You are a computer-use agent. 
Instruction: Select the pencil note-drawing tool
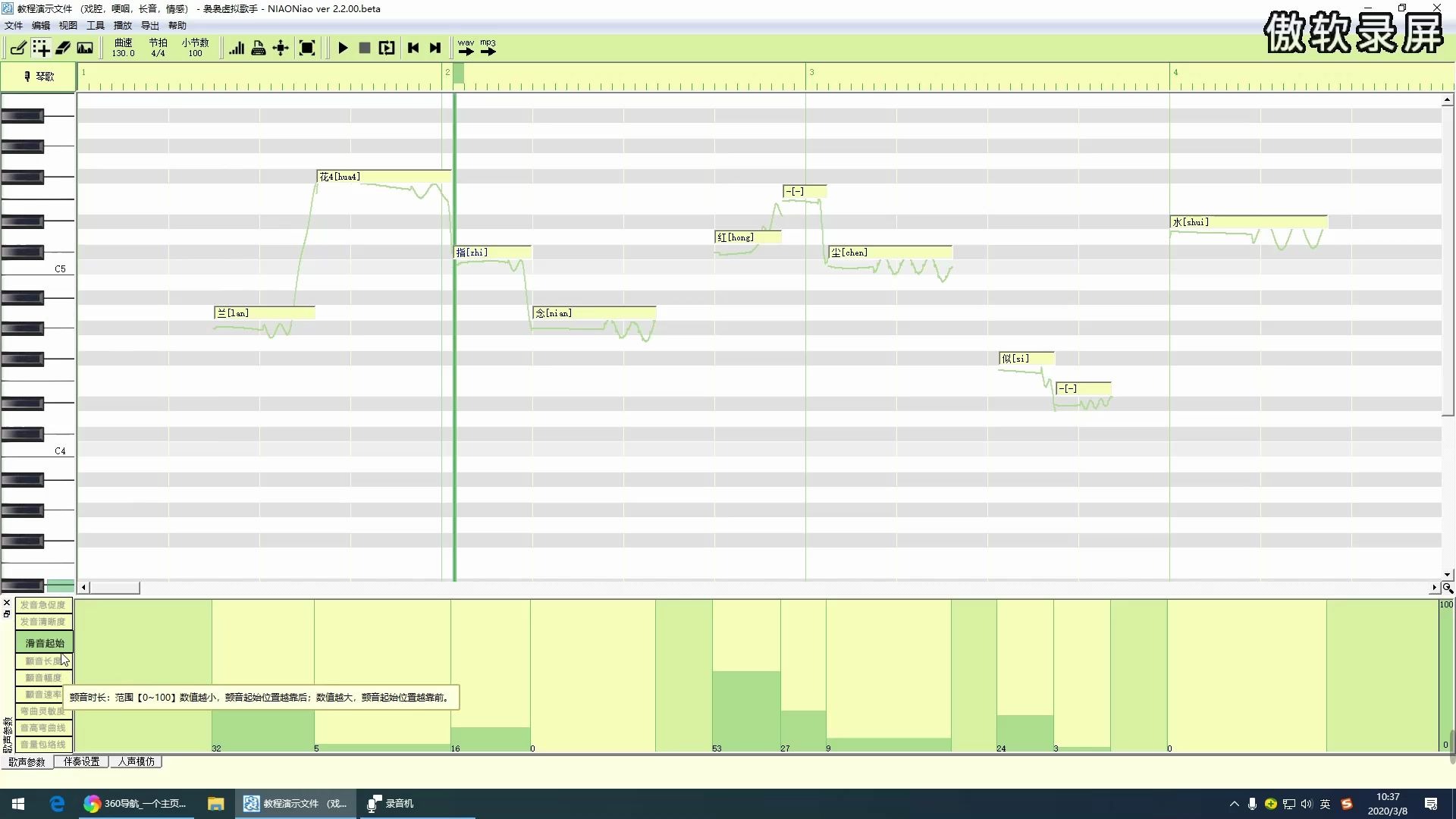click(x=18, y=48)
